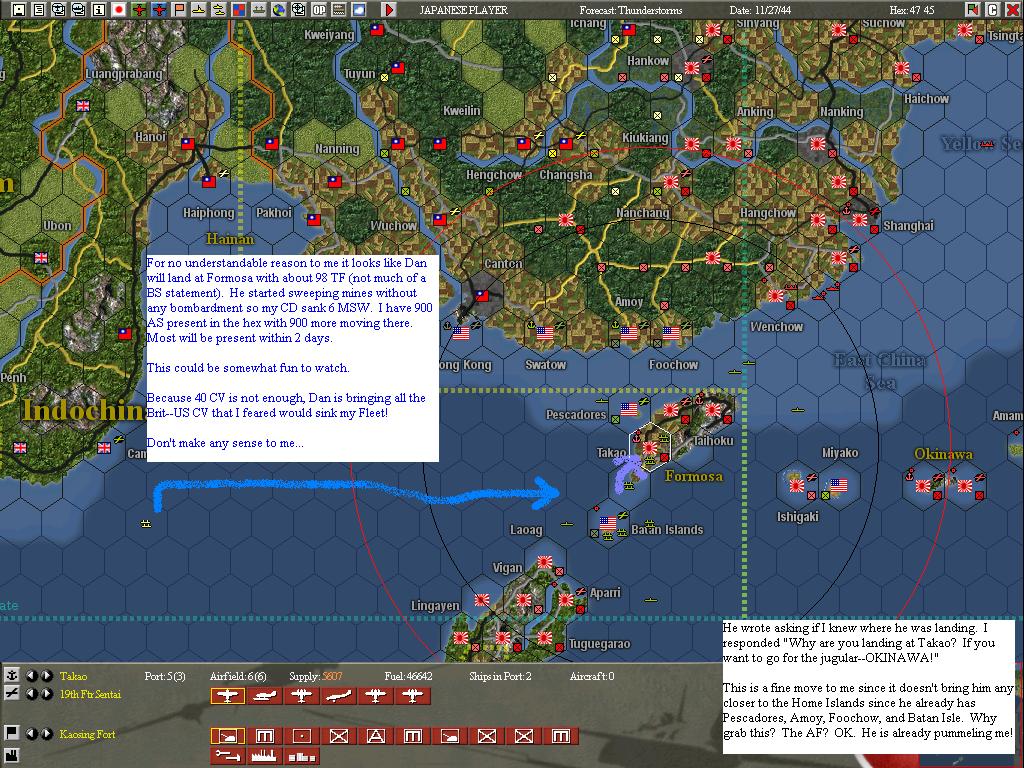The image size is (1024, 768).
Task: Click the airfield icon beside 19th Ftr Sentai
Action: [x=12, y=694]
